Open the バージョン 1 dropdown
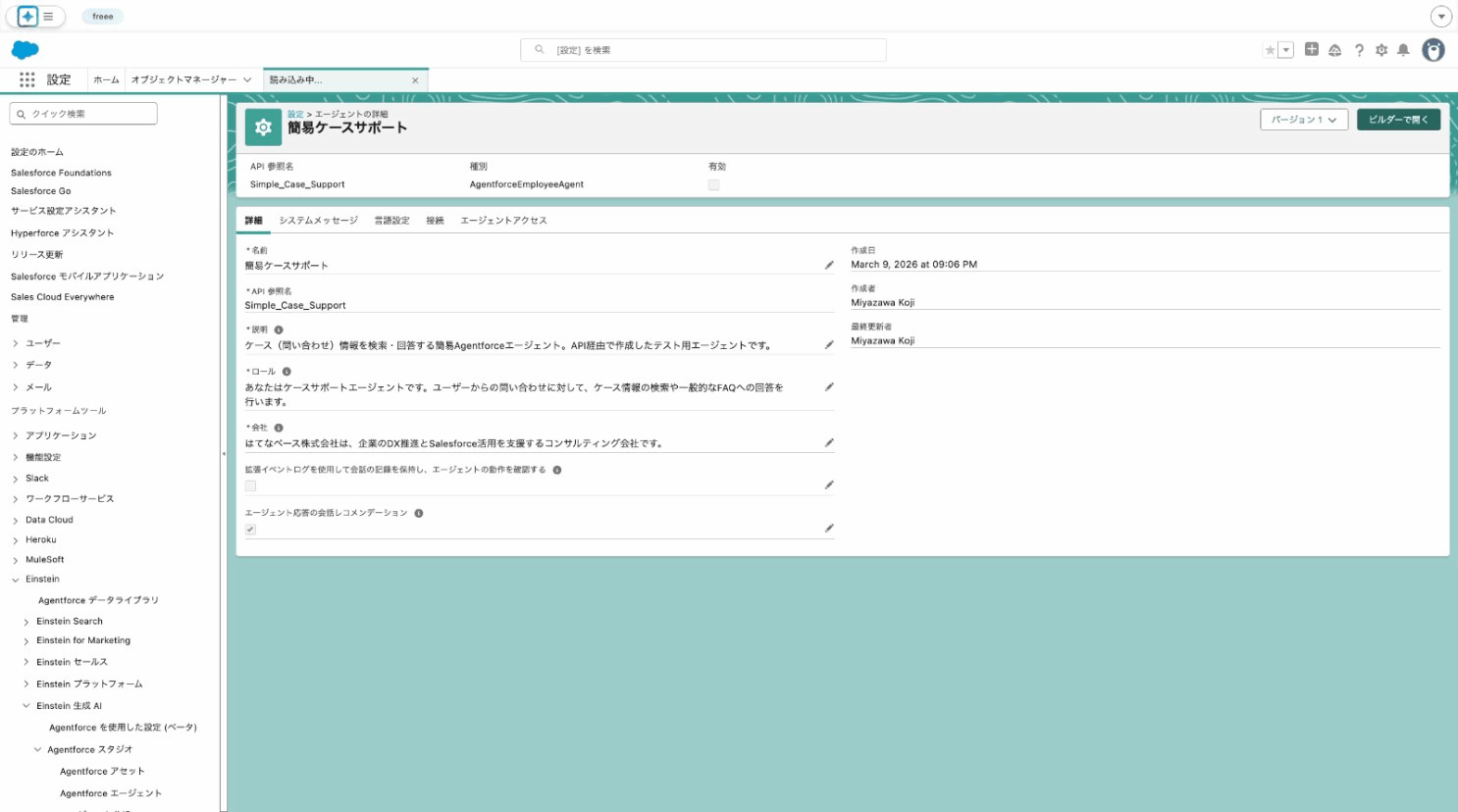 [x=1304, y=119]
